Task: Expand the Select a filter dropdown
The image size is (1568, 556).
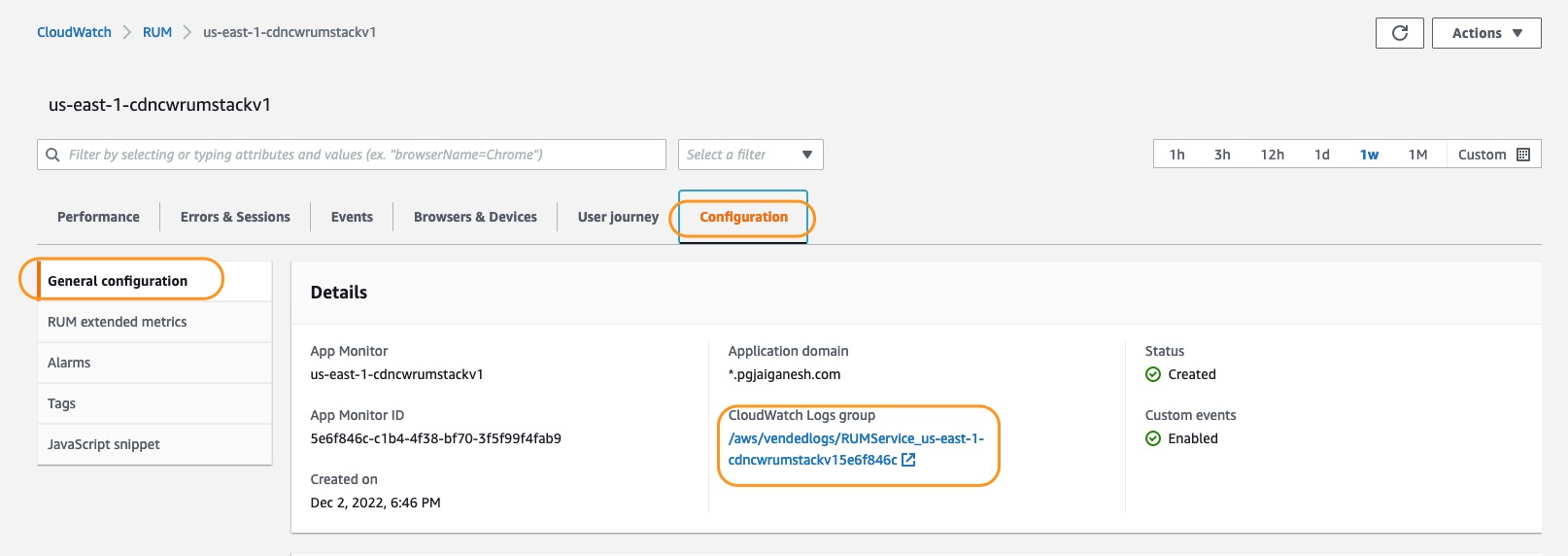Action: click(x=751, y=155)
